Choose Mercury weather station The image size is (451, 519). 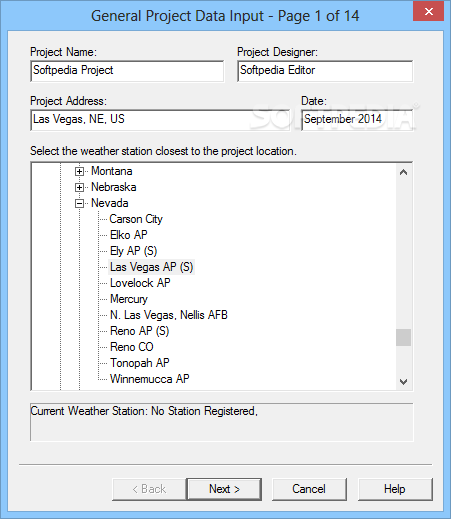(129, 299)
